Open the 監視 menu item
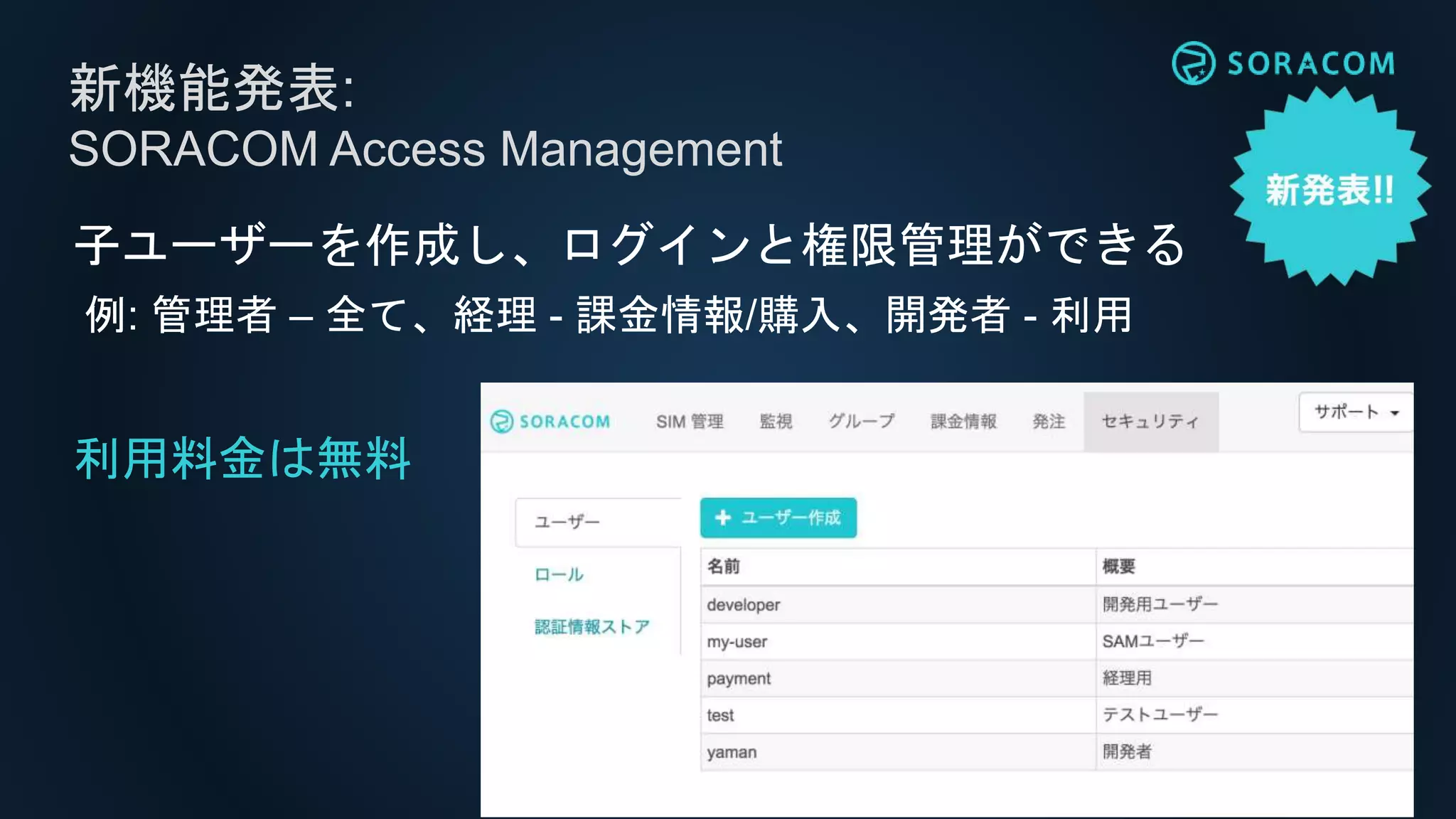Screen dimensions: 1456x819 (x=776, y=422)
